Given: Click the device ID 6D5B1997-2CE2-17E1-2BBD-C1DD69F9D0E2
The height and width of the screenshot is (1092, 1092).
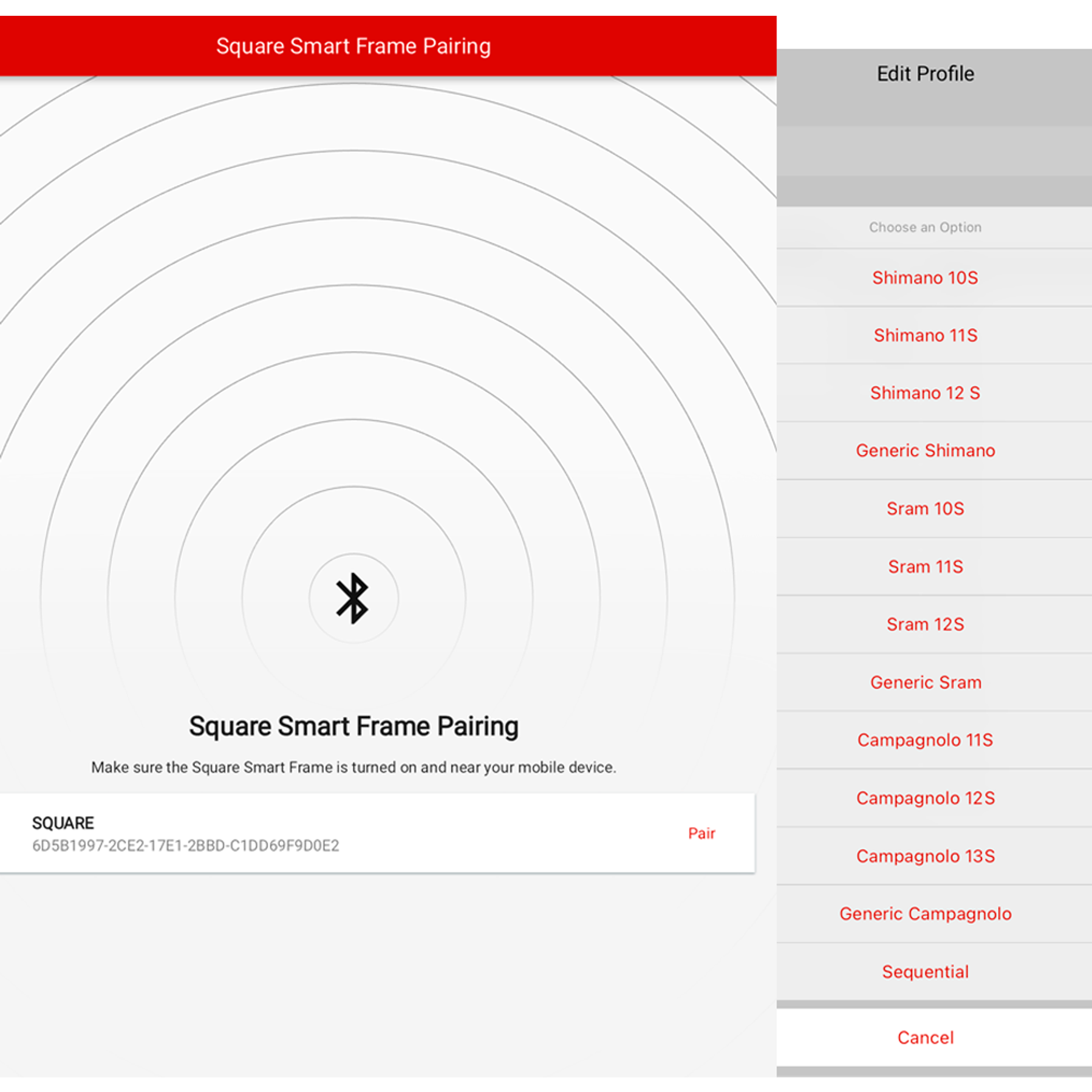Looking at the screenshot, I should 185,845.
